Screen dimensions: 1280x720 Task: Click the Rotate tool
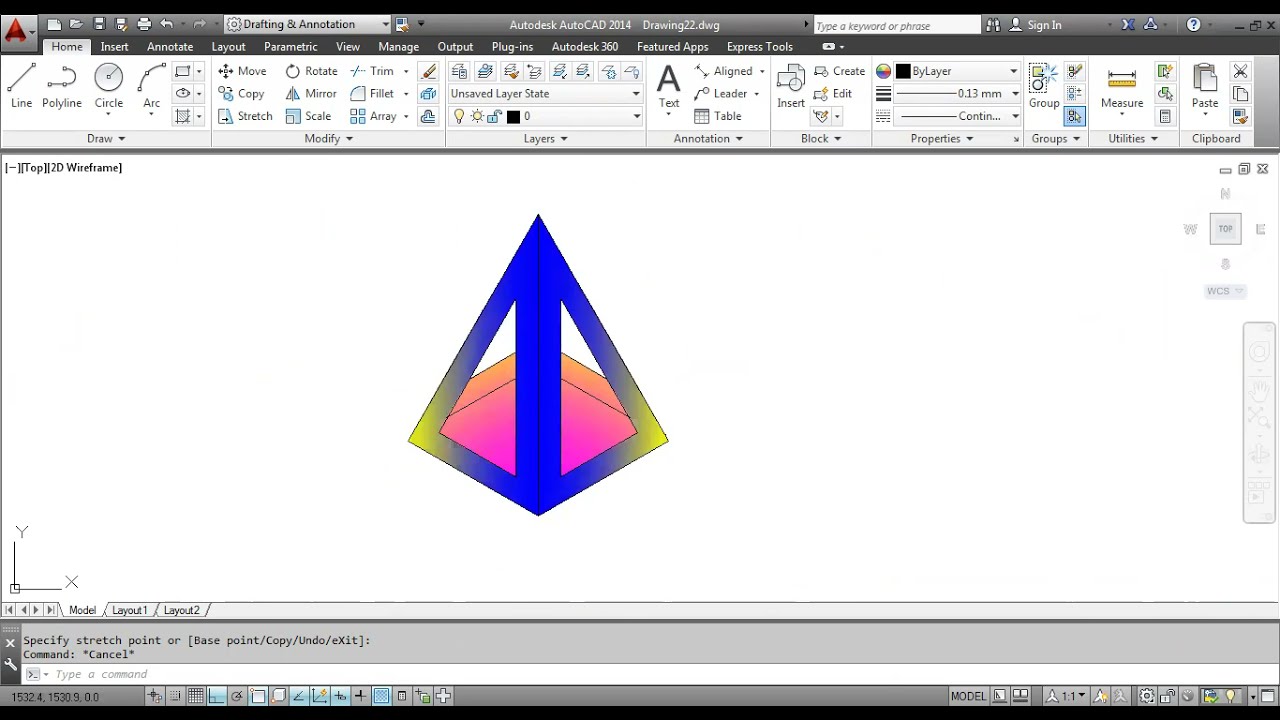click(x=311, y=71)
